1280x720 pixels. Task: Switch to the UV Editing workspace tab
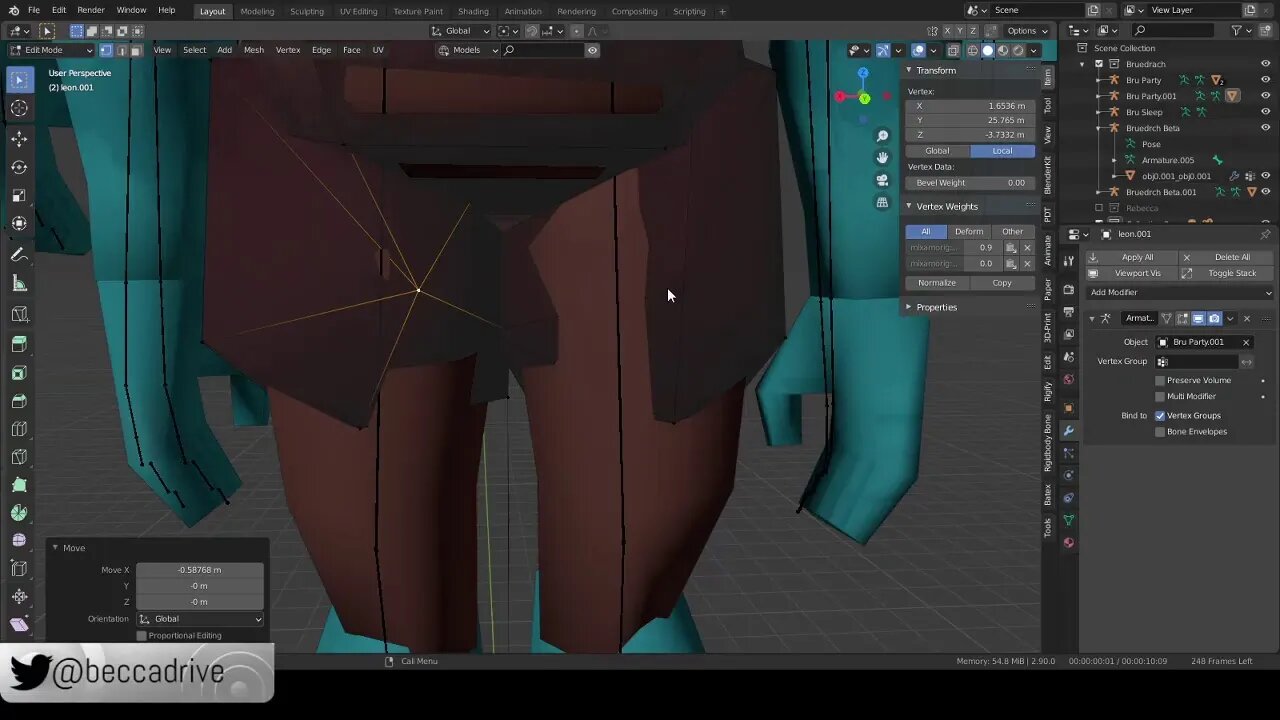359,11
